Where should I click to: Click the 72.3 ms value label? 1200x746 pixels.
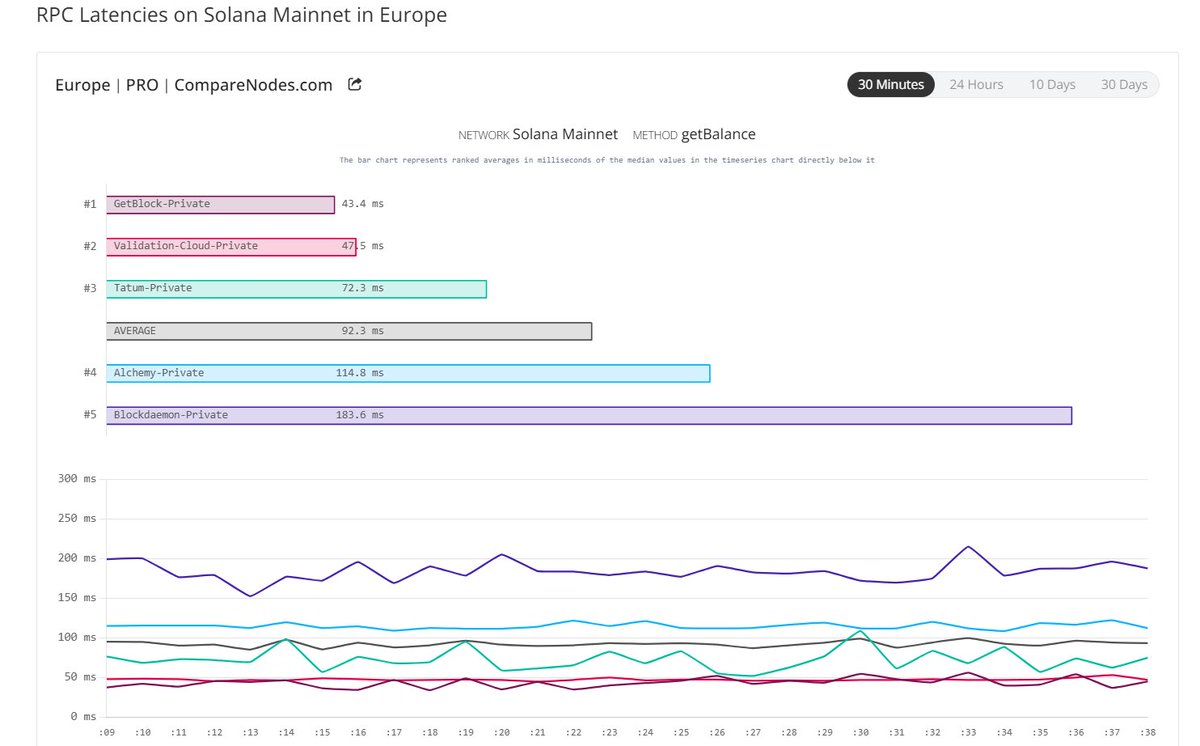363,288
